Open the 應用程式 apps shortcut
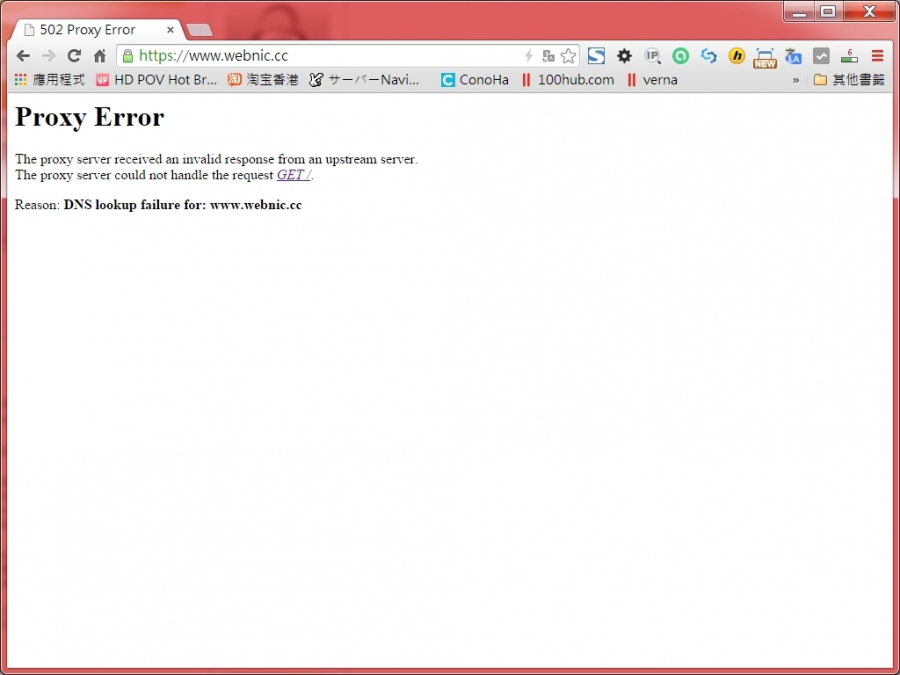Screen dimensions: 900x675 click(50, 80)
